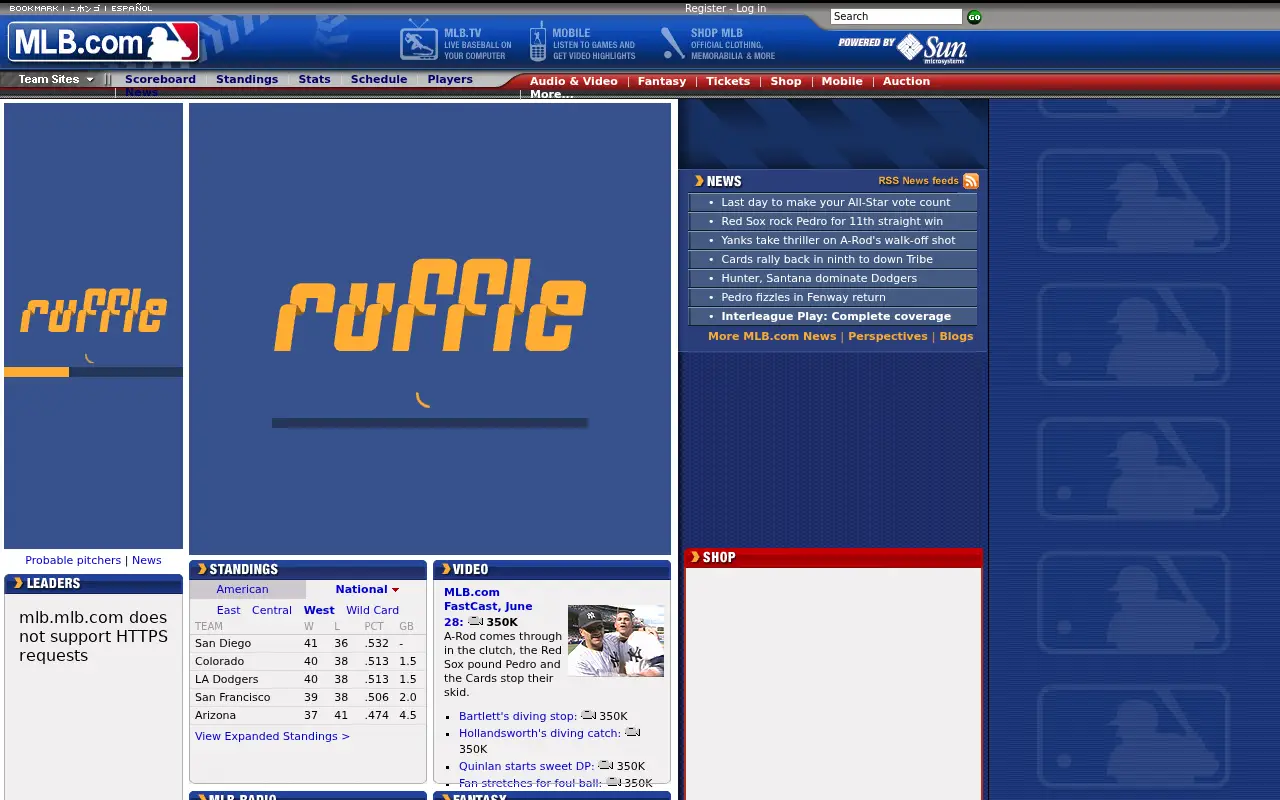
Task: Click View Expanded Standings link
Action: pos(272,736)
